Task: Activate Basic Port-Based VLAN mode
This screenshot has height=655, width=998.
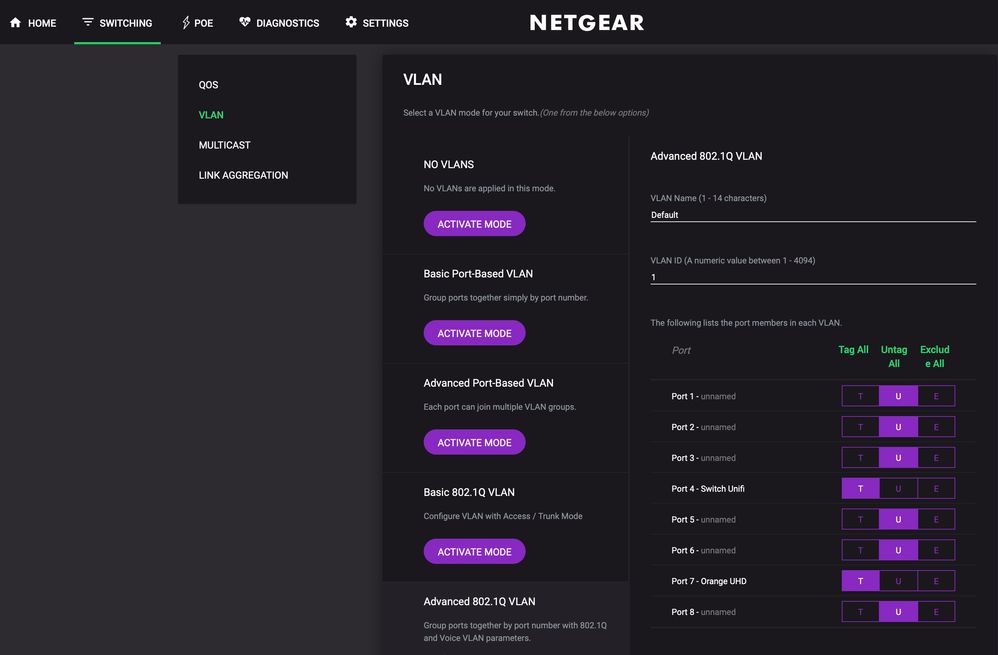Action: pos(474,333)
